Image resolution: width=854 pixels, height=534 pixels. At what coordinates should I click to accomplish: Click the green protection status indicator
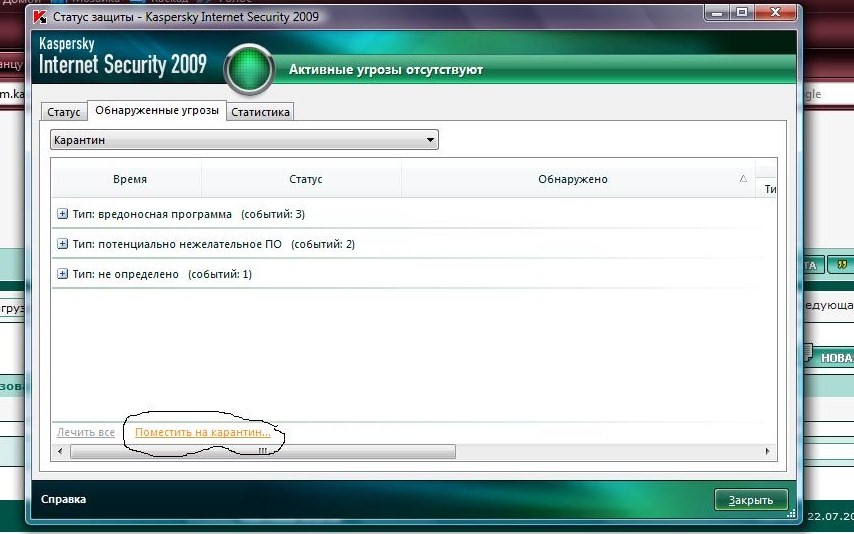249,69
